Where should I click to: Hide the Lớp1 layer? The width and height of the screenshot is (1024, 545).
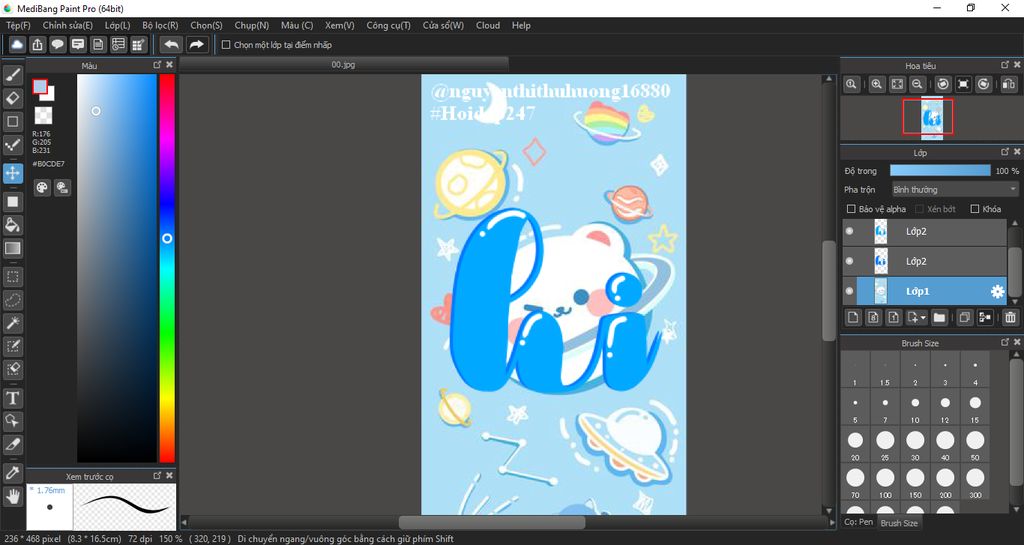tap(849, 291)
